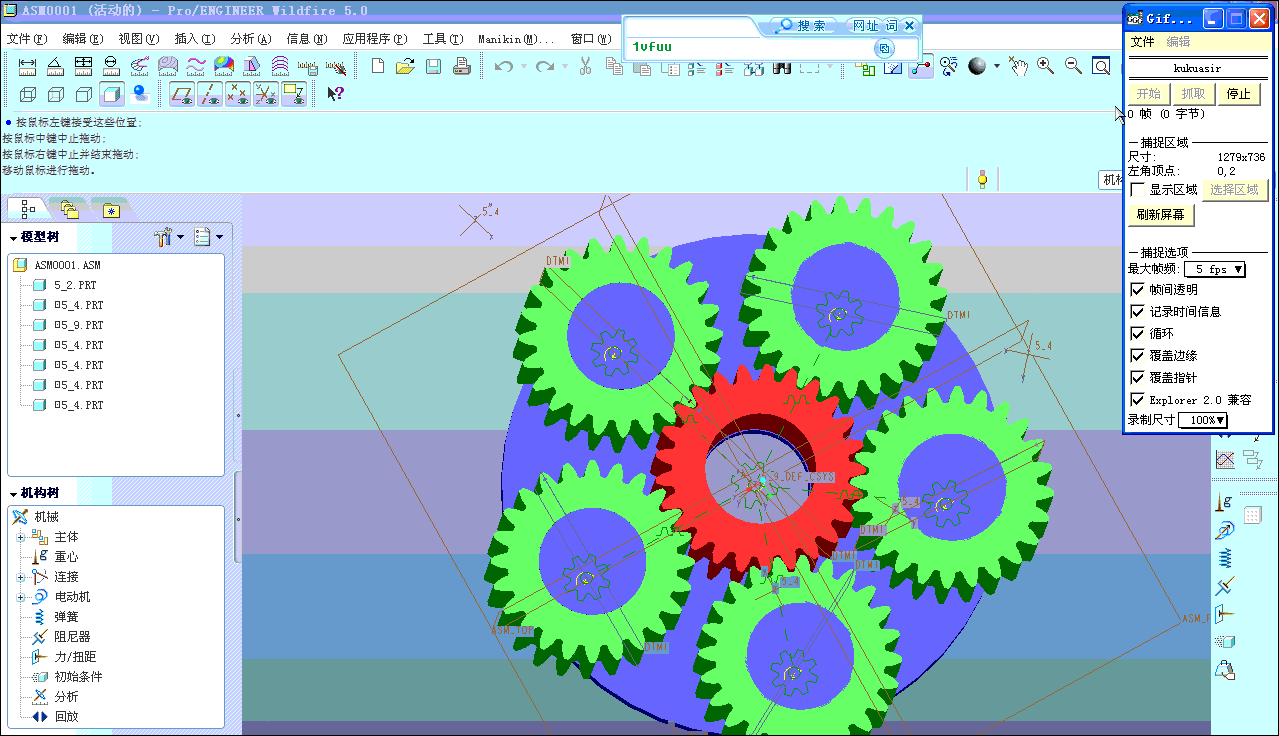Viewport: 1279px width, 736px height.
Task: Toggle datum points display
Action: [x=237, y=94]
